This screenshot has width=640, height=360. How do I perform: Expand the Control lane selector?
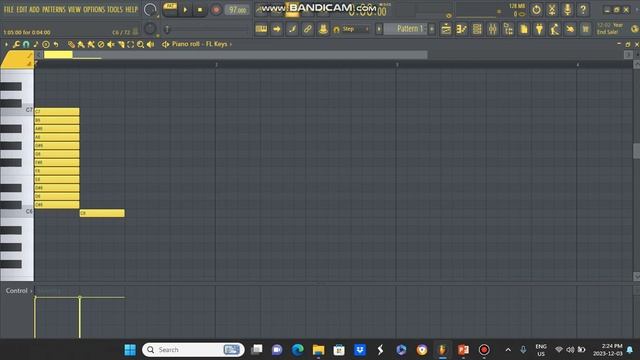tap(19, 291)
